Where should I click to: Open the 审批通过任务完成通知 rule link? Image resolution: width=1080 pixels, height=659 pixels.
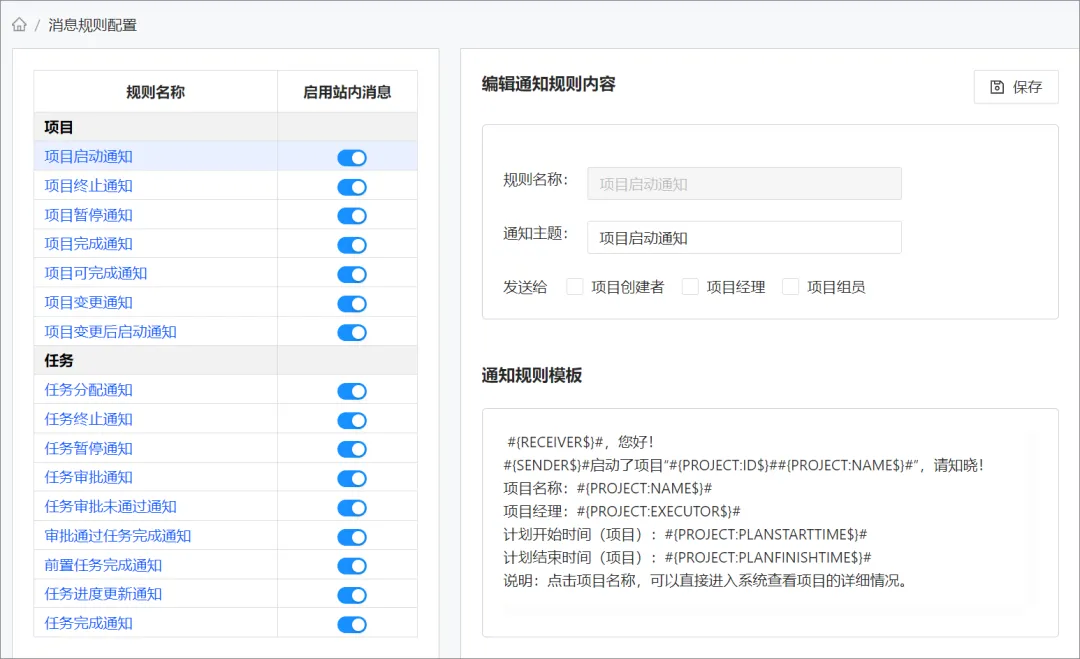118,536
